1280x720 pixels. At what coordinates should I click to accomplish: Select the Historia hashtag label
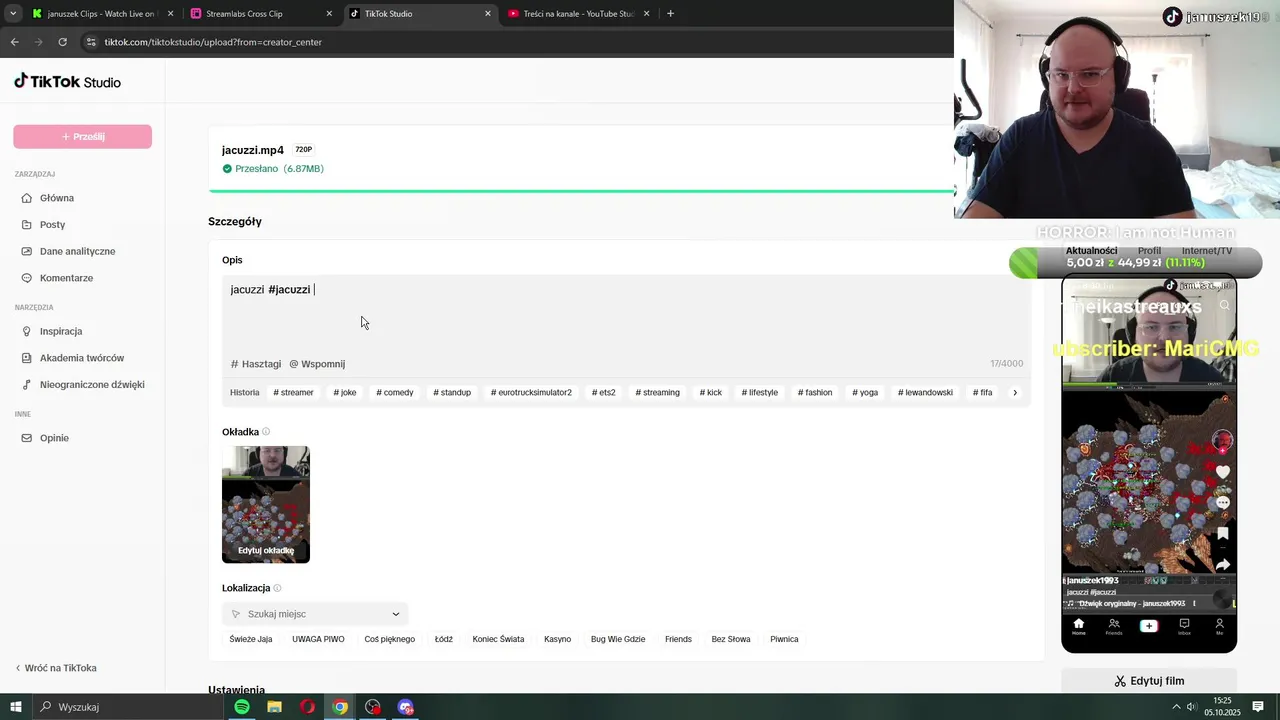[244, 392]
